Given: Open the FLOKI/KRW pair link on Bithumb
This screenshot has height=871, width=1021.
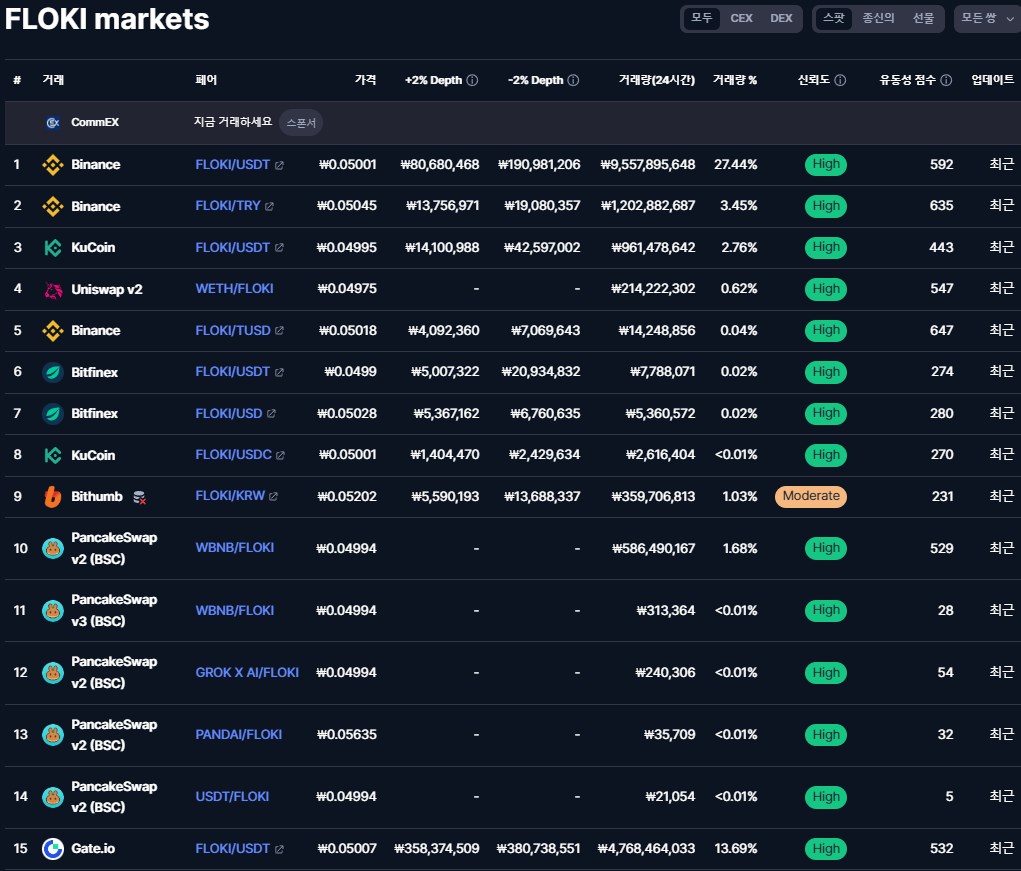Looking at the screenshot, I should (230, 496).
